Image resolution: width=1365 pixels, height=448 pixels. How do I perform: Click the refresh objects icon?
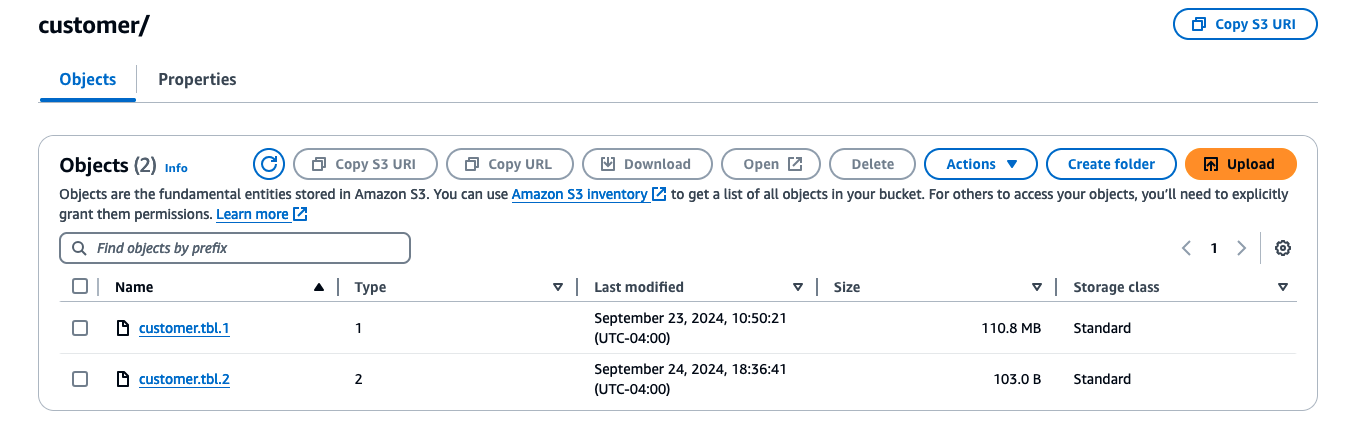268,164
